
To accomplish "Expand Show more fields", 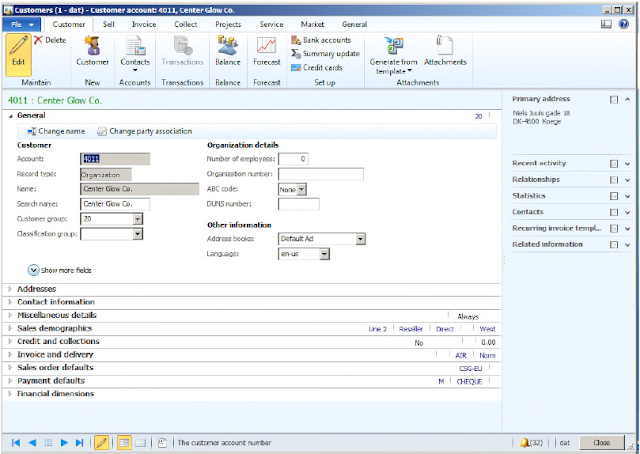I will (x=60, y=270).
